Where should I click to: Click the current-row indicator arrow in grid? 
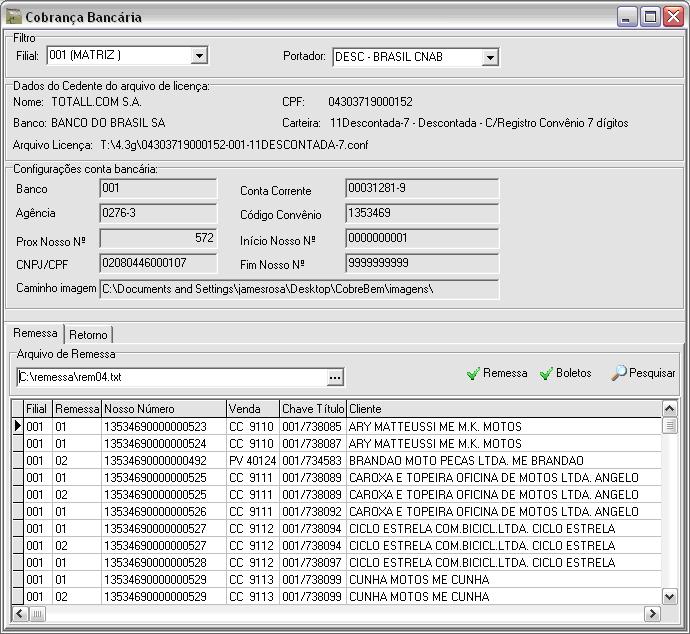coord(18,426)
